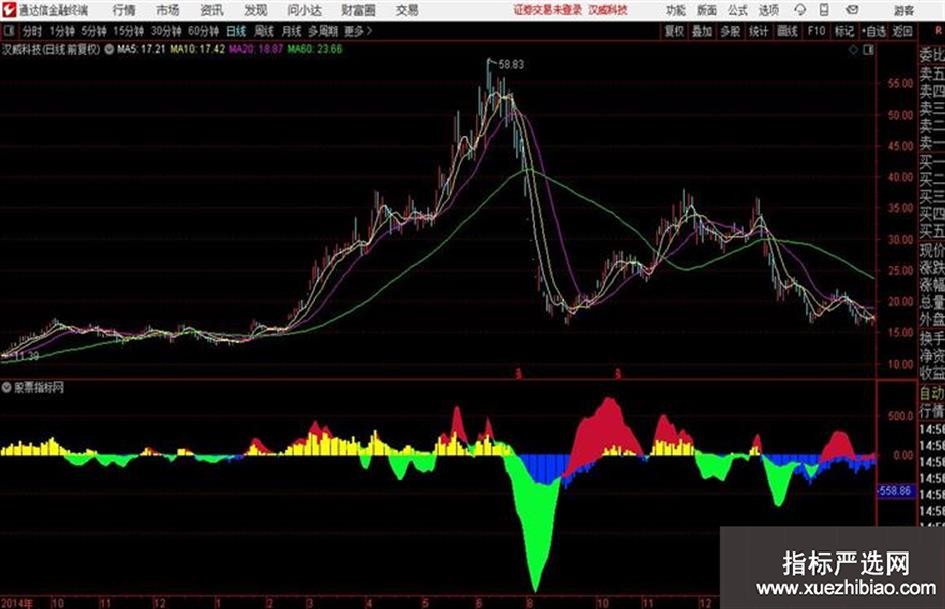
Task: Click the 返回 back button
Action: click(902, 31)
